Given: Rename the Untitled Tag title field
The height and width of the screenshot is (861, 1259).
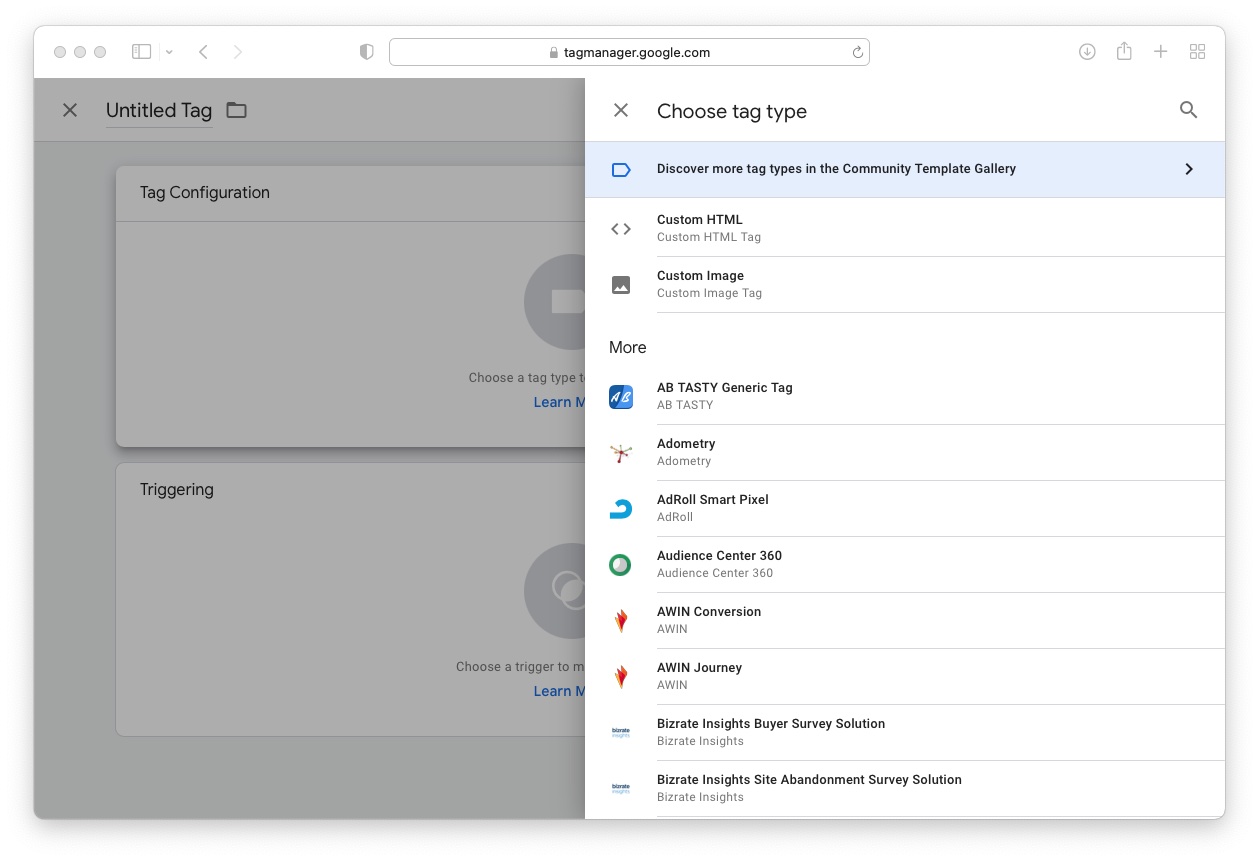Looking at the screenshot, I should [x=159, y=111].
